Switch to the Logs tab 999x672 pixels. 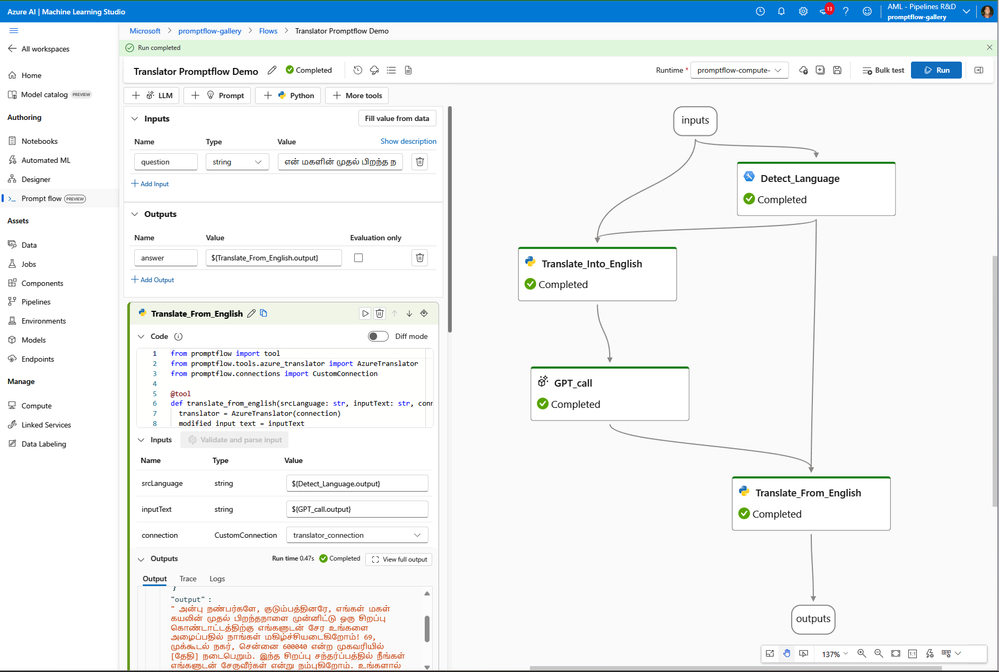tap(217, 578)
